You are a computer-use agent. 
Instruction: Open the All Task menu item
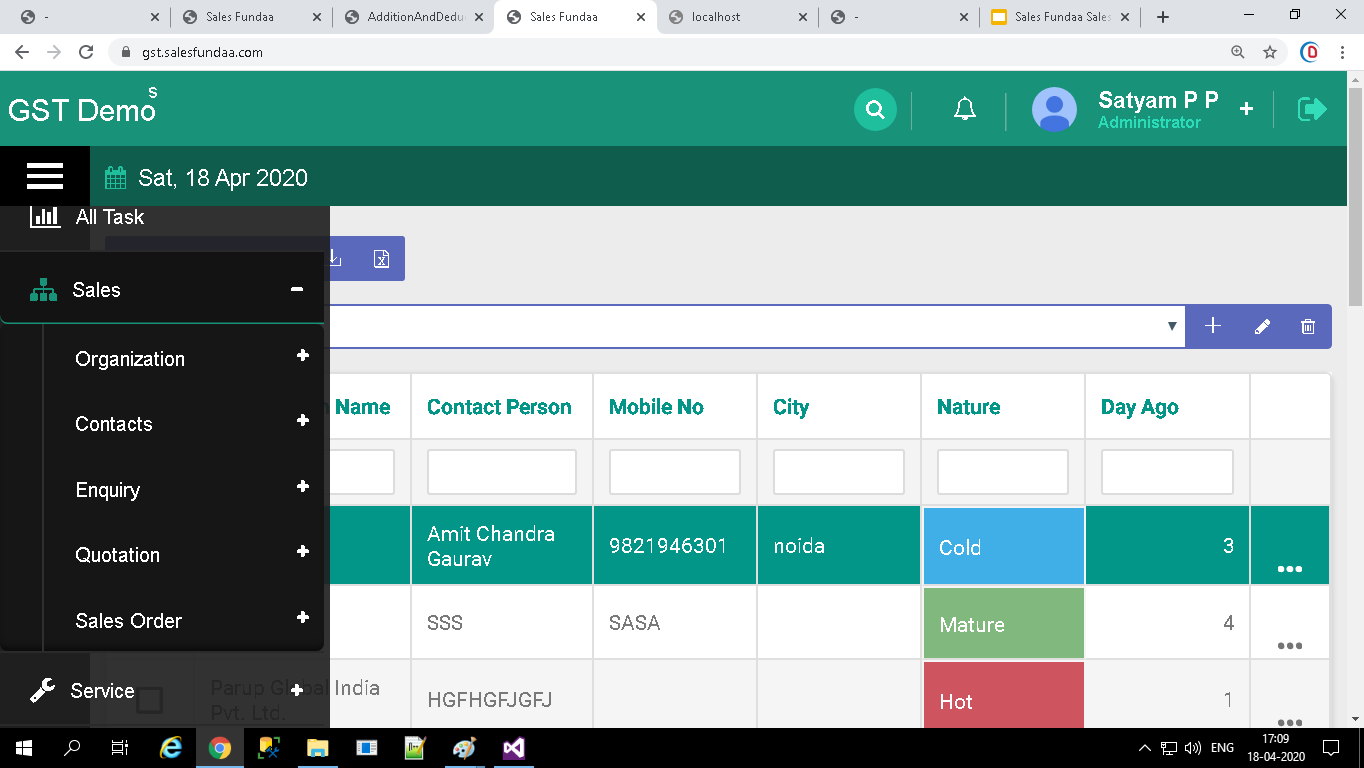point(109,217)
